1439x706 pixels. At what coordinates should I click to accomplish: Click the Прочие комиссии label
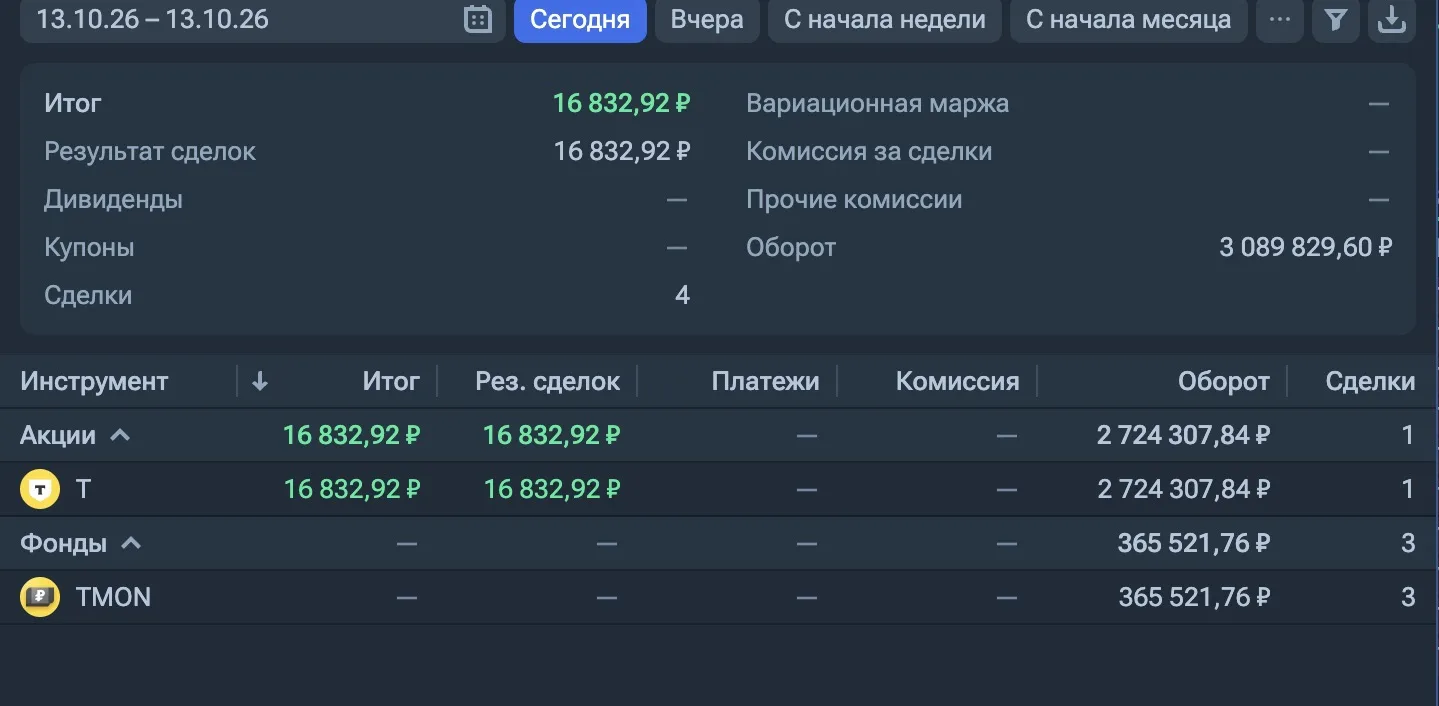click(854, 199)
